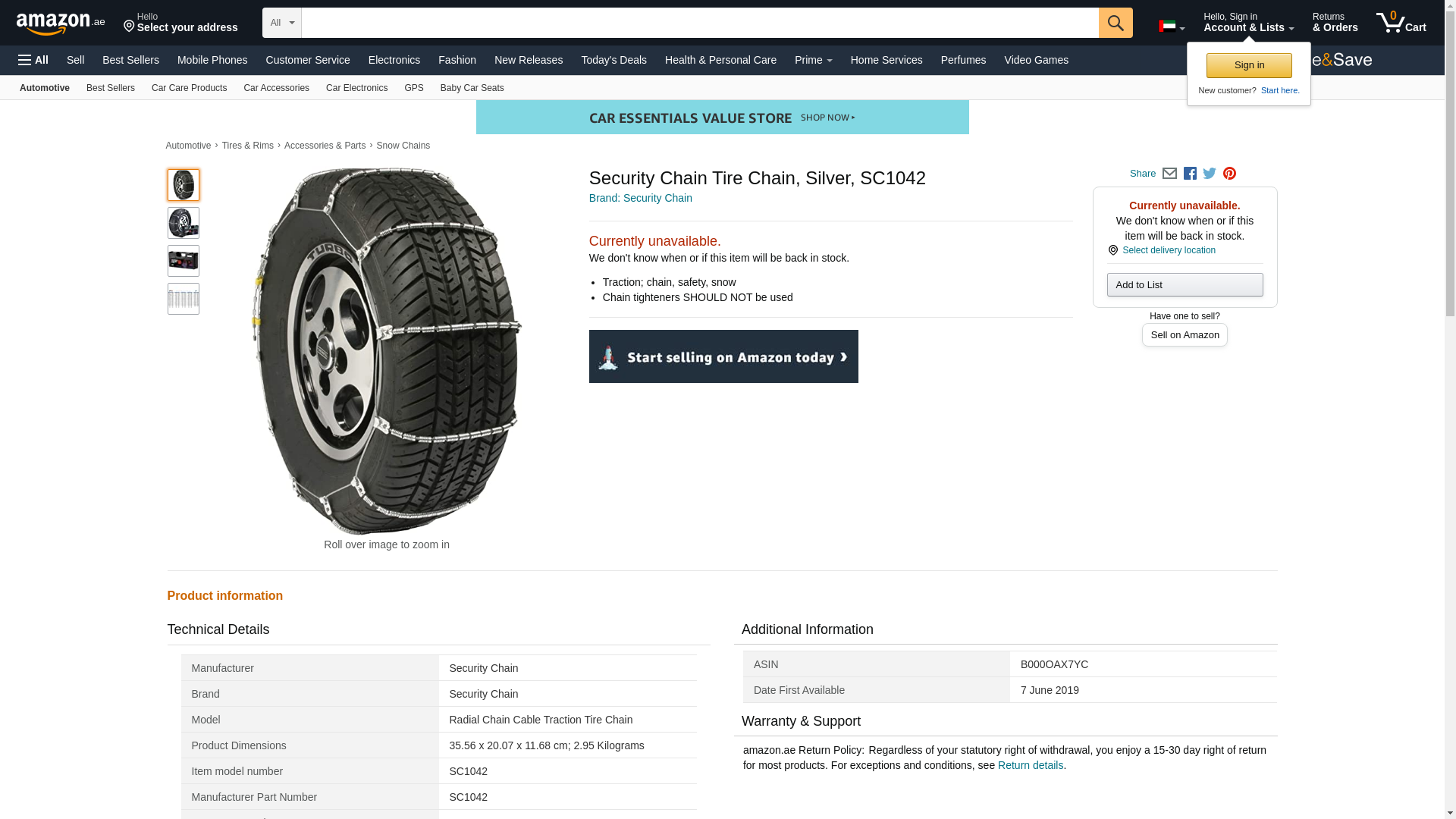Open Account & Lists dropdown
This screenshot has height=819, width=1456.
[x=1248, y=23]
